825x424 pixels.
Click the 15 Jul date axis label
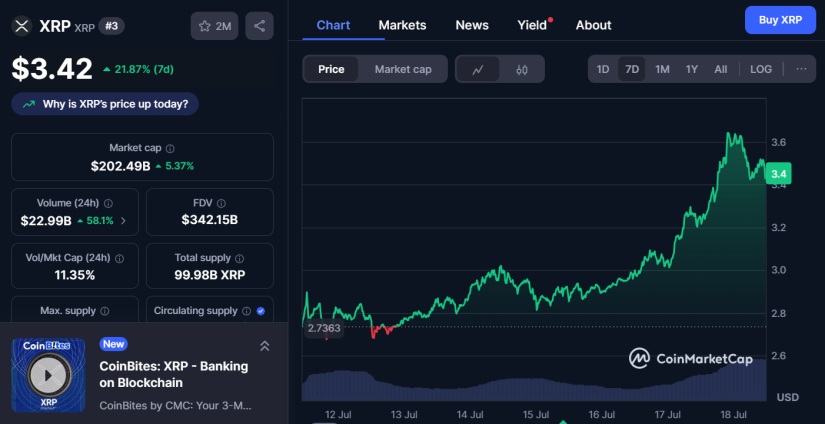pyautogui.click(x=536, y=415)
